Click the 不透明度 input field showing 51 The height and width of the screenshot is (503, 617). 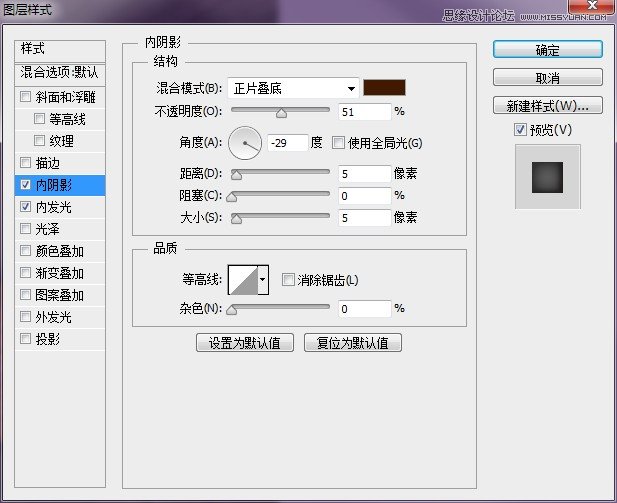(364, 112)
